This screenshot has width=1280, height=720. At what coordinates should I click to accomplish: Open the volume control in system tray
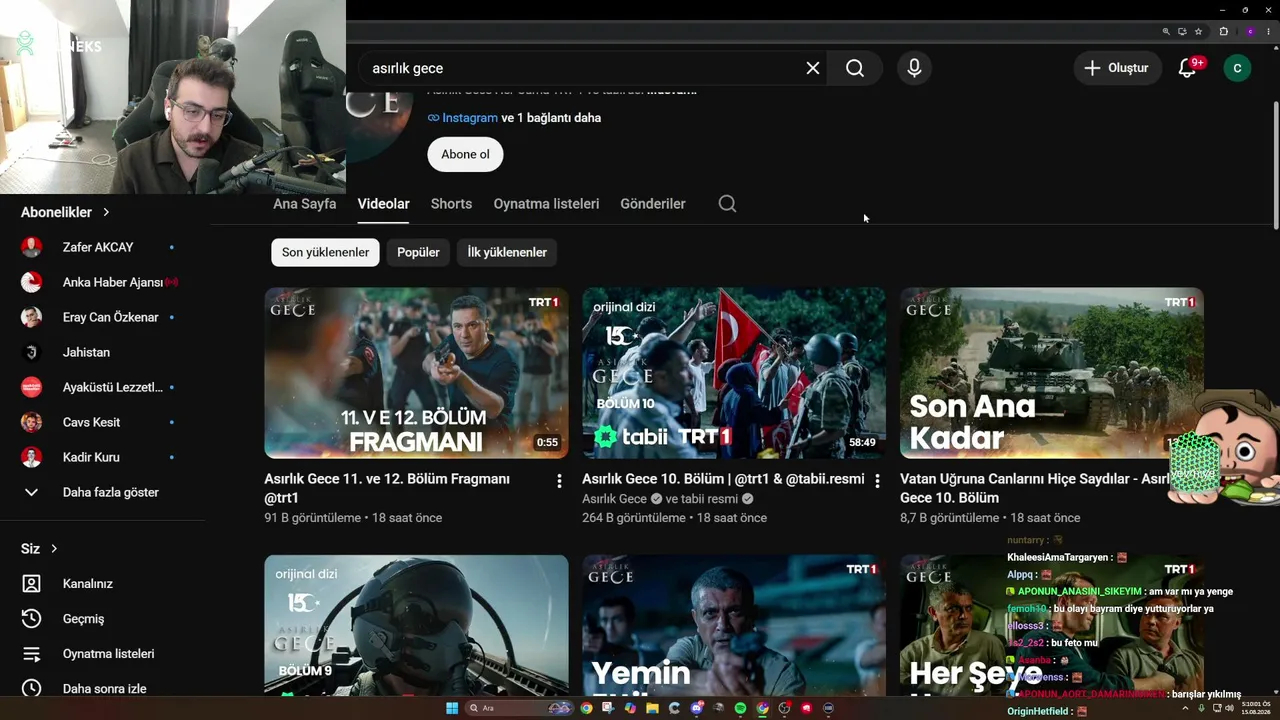pos(1229,708)
